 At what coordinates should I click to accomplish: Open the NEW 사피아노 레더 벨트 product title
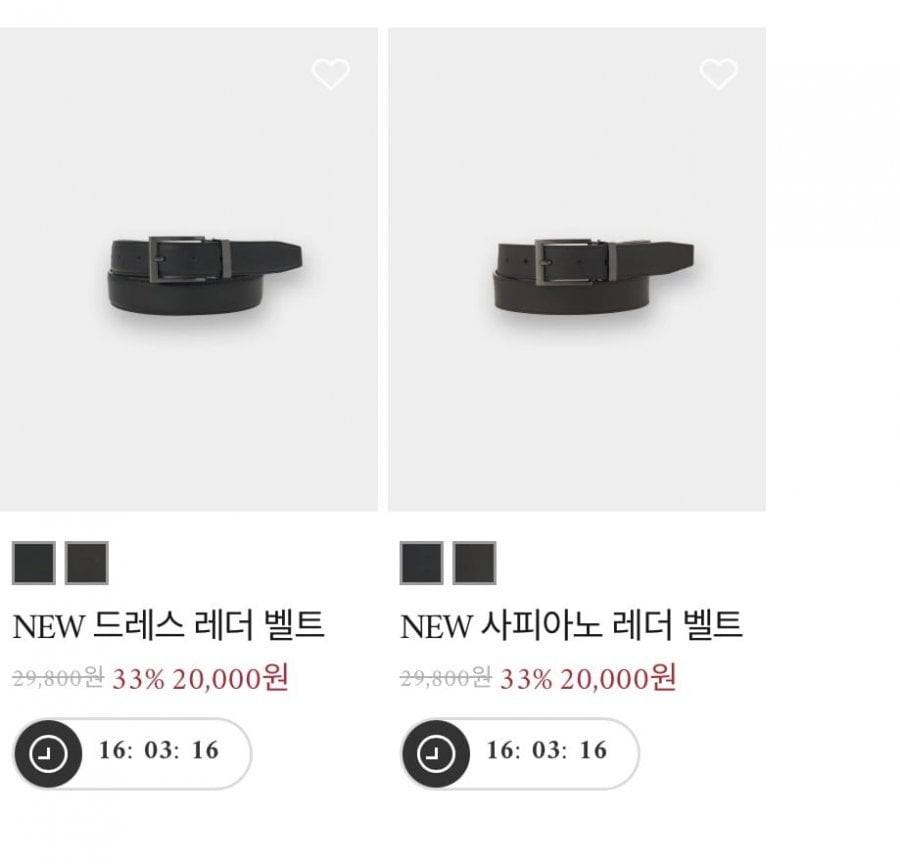click(571, 625)
